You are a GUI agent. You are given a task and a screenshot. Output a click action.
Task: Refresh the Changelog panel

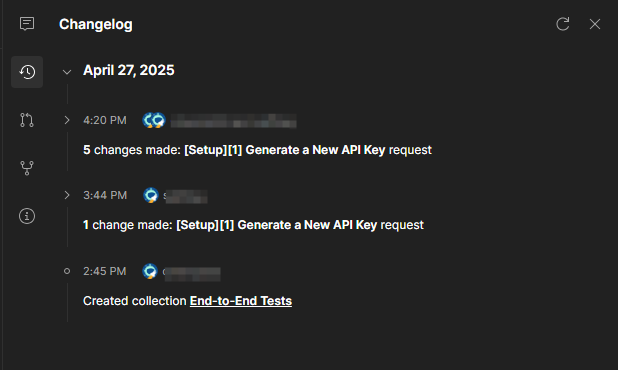point(563,24)
